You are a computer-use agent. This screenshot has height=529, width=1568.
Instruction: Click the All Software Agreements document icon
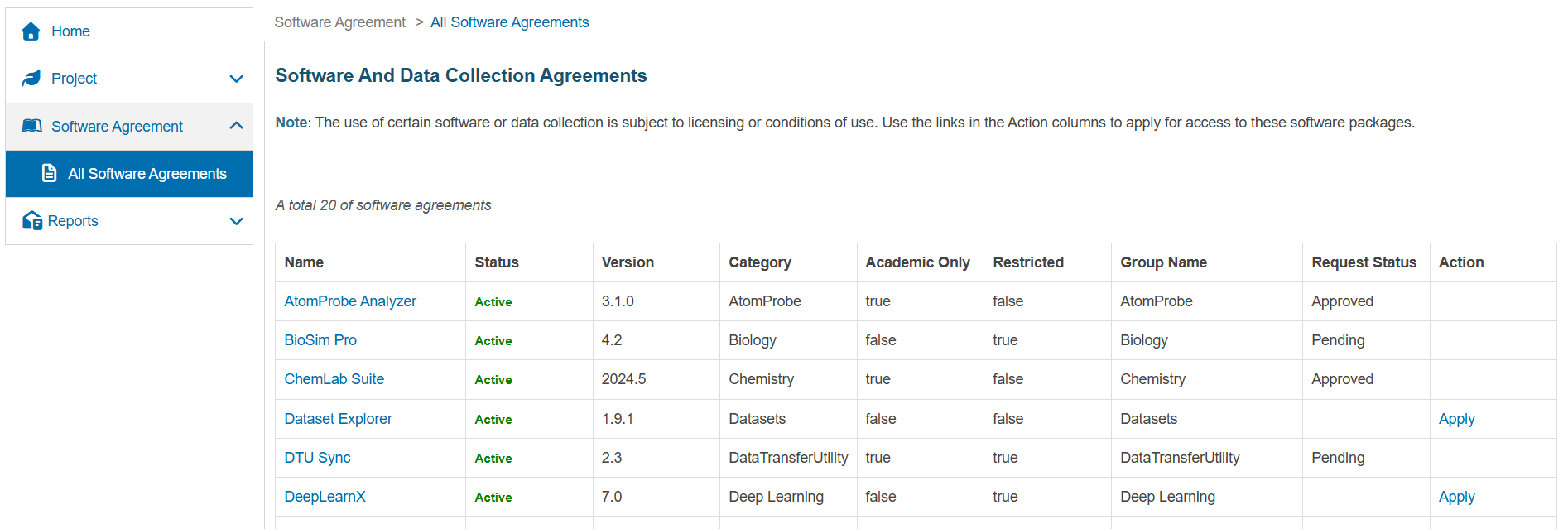click(50, 173)
